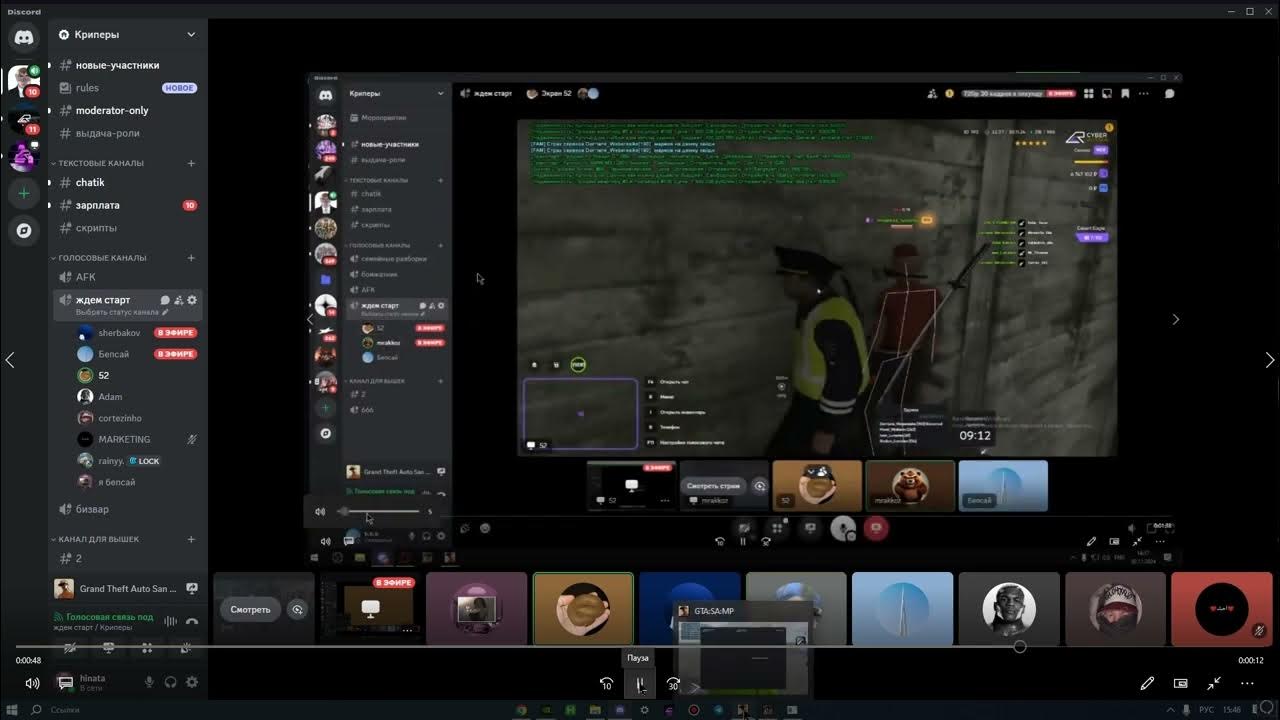Create an invite for the ждем старт channel
This screenshot has height=720, width=1280.
coord(178,300)
